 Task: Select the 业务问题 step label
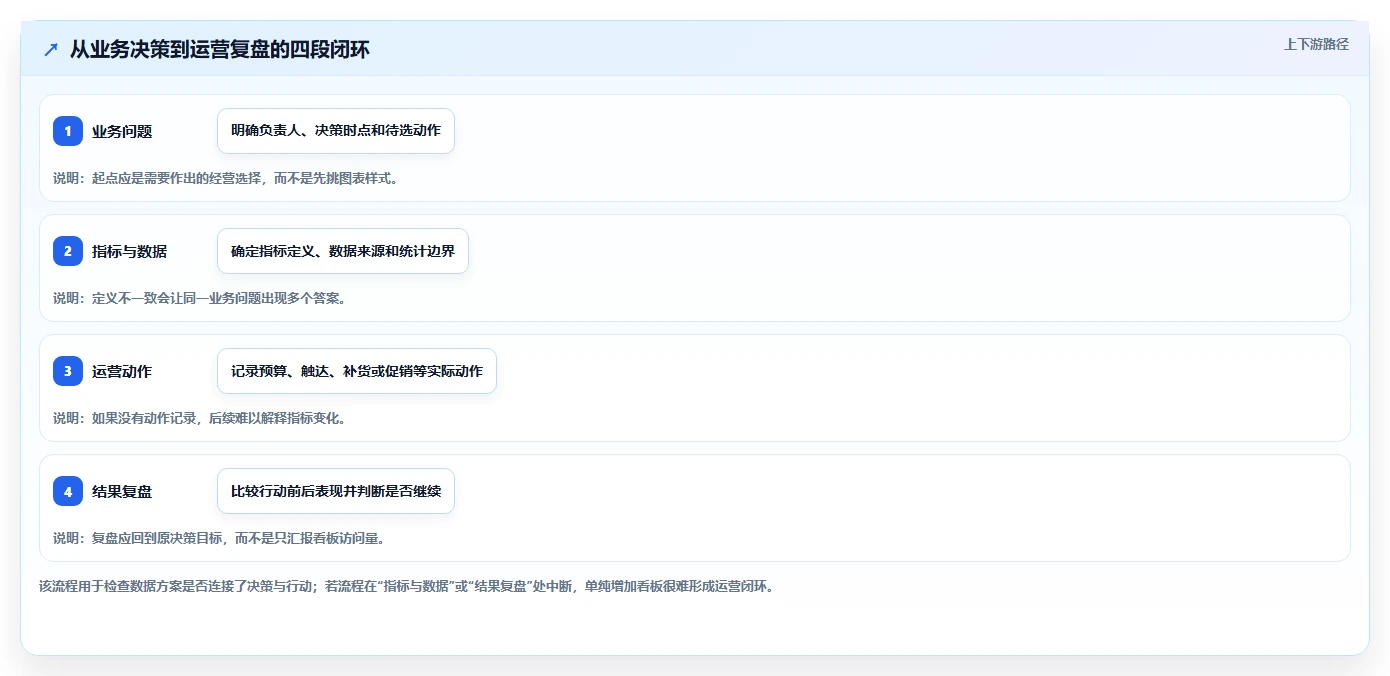point(122,131)
